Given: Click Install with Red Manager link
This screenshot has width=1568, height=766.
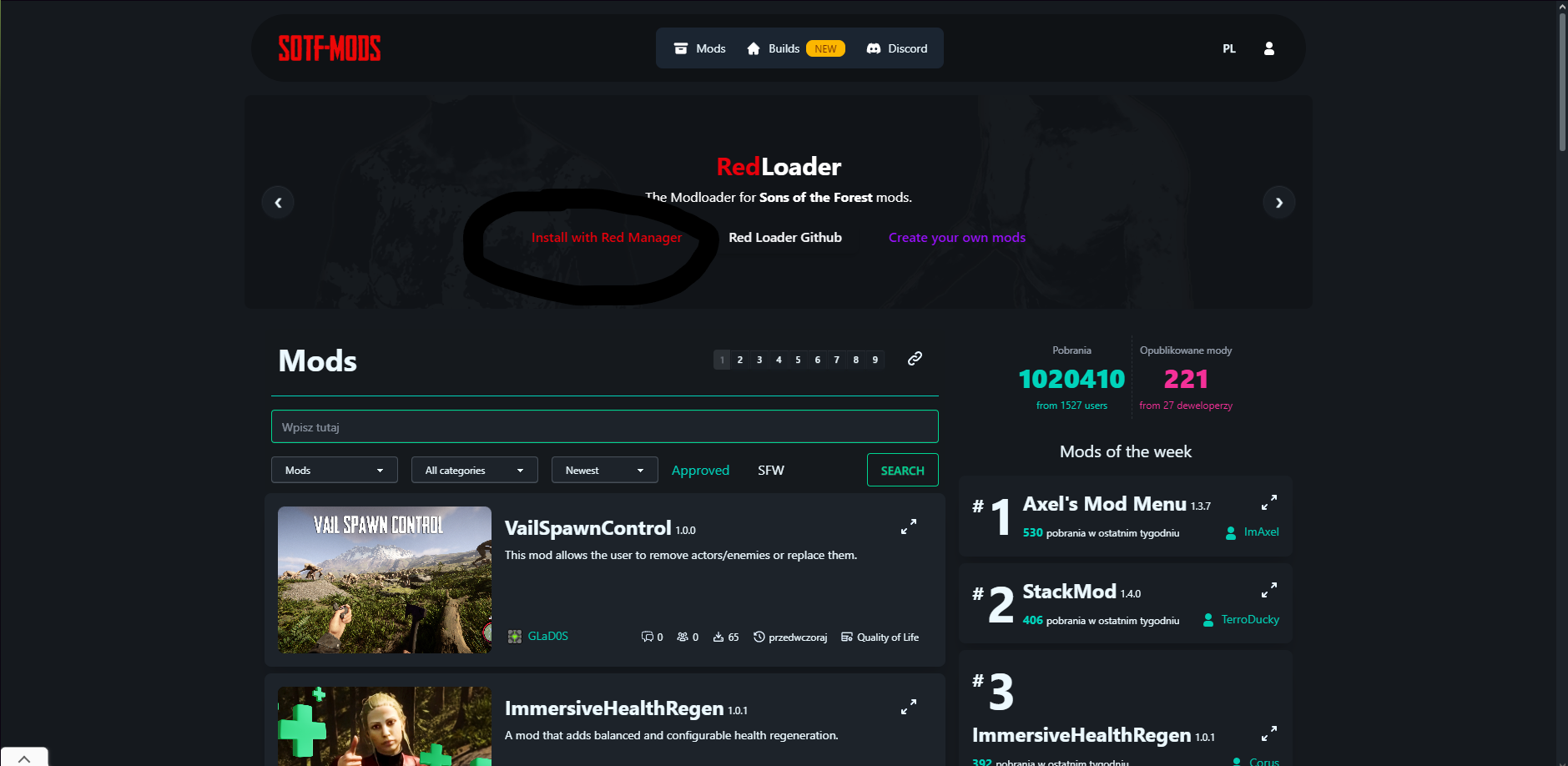Looking at the screenshot, I should 607,237.
